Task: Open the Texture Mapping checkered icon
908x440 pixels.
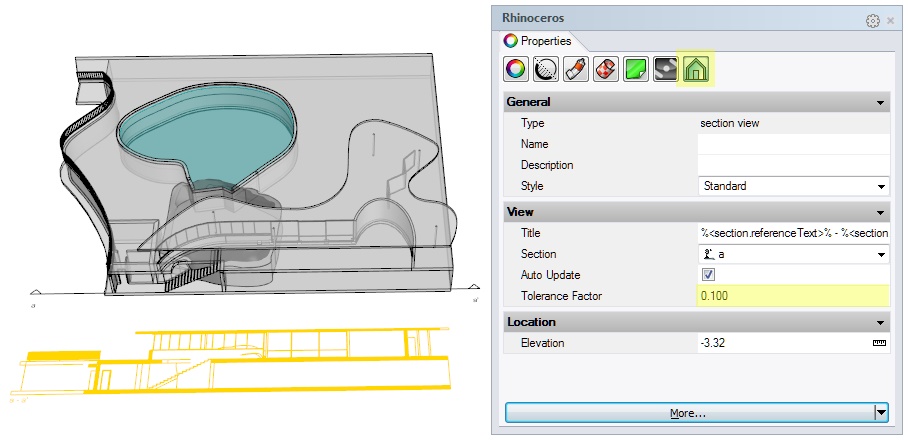Action: [x=605, y=69]
